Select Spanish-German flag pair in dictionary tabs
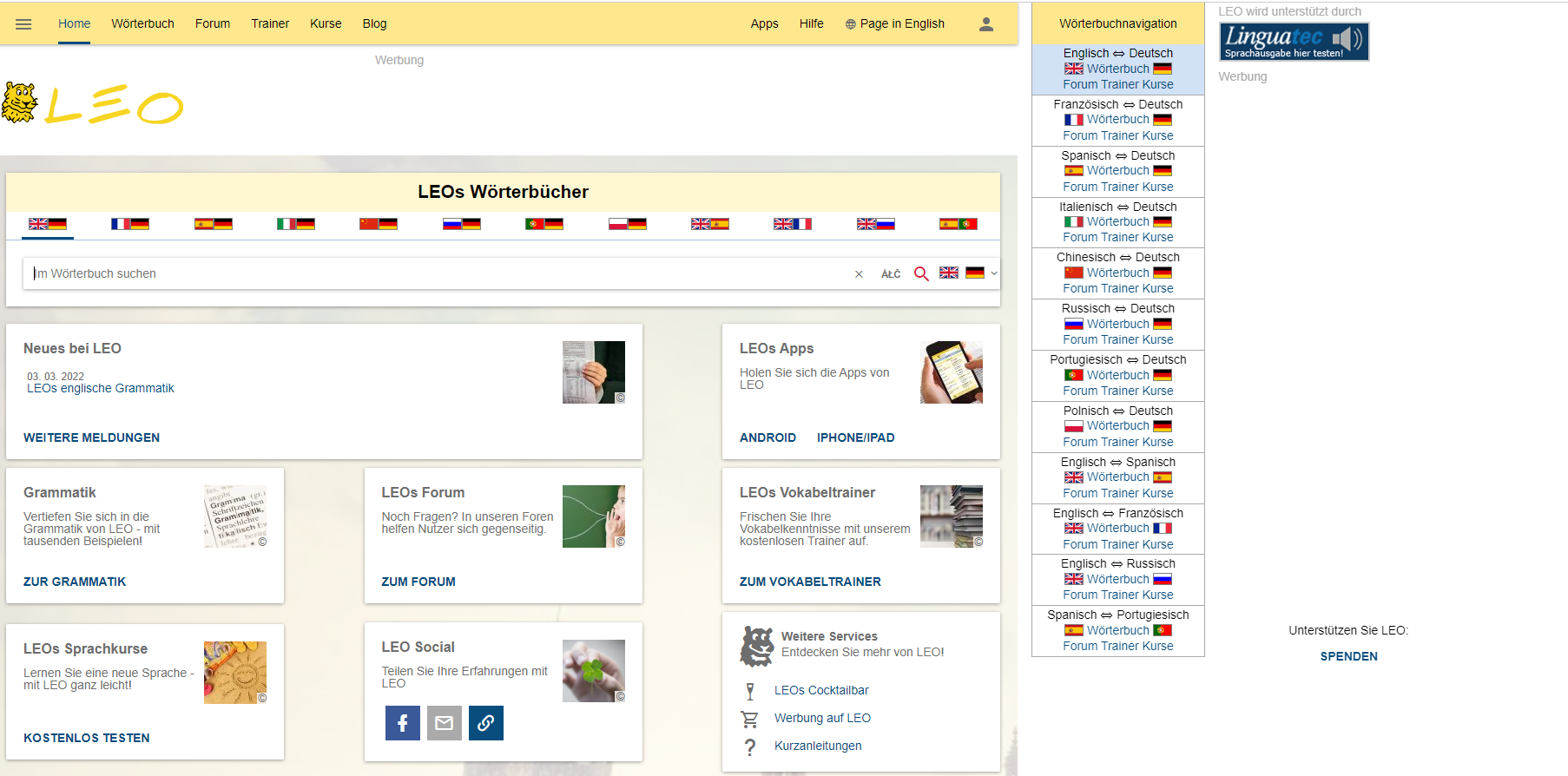The image size is (1568, 776). (x=214, y=224)
